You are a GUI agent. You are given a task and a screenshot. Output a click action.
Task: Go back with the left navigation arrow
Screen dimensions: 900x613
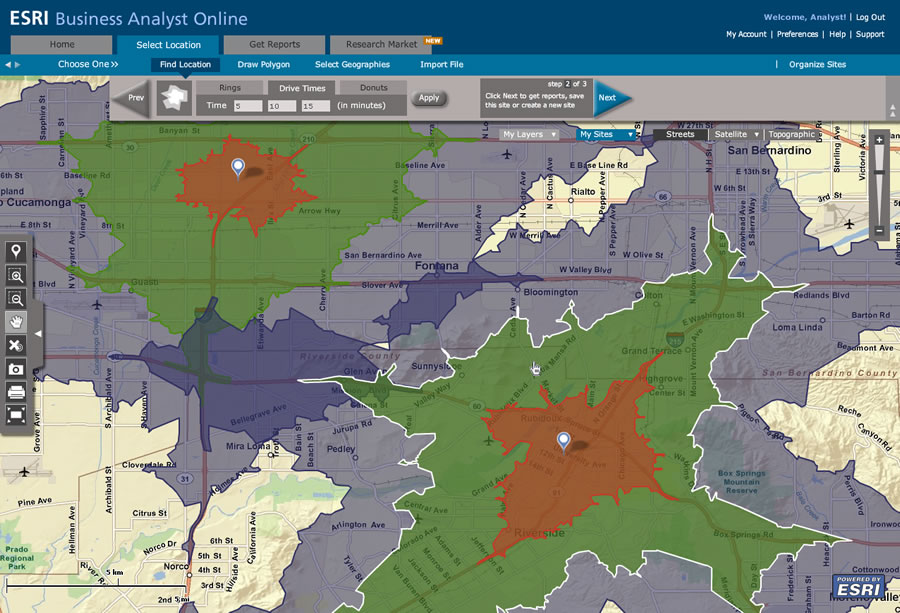pyautogui.click(x=7, y=65)
